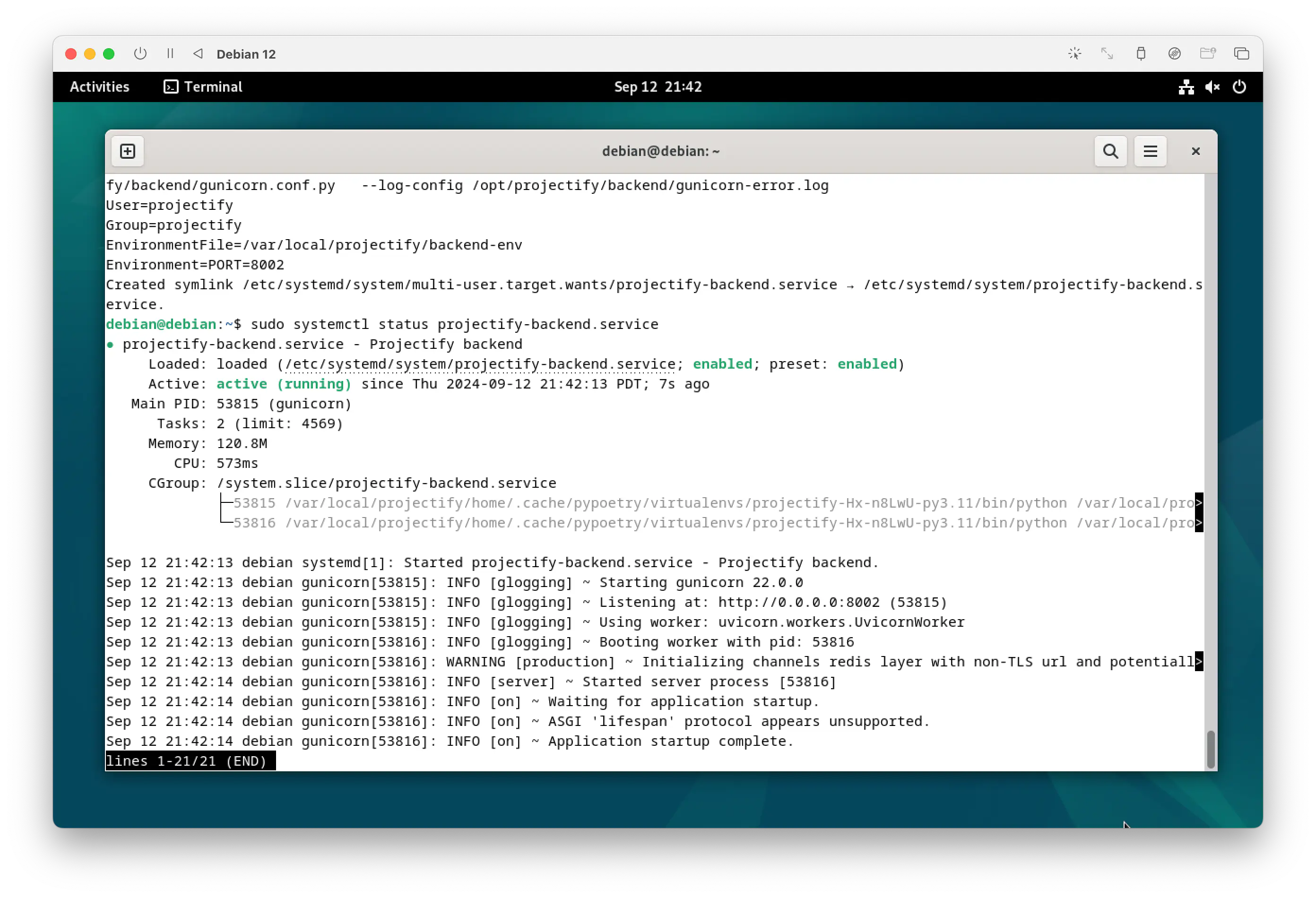Open the Terminal app menu
Screen dimensions: 1316x898
pyautogui.click(x=203, y=86)
